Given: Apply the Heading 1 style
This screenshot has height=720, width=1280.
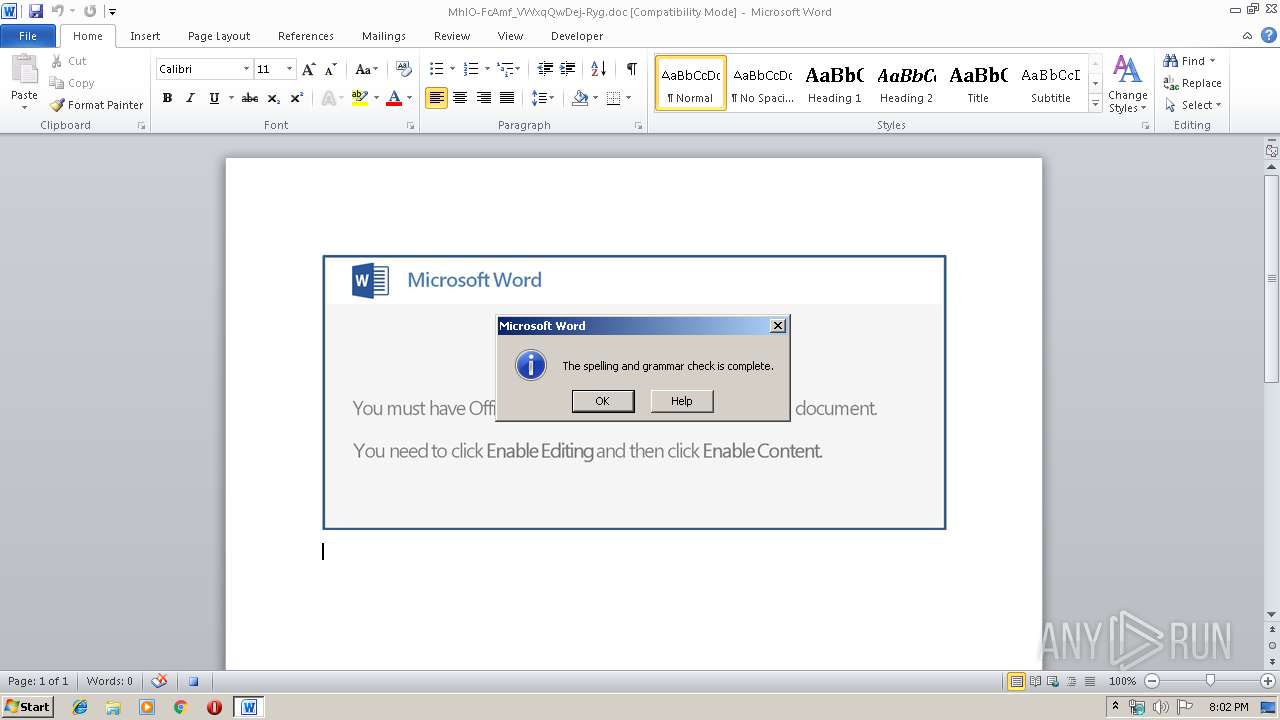Looking at the screenshot, I should [835, 83].
